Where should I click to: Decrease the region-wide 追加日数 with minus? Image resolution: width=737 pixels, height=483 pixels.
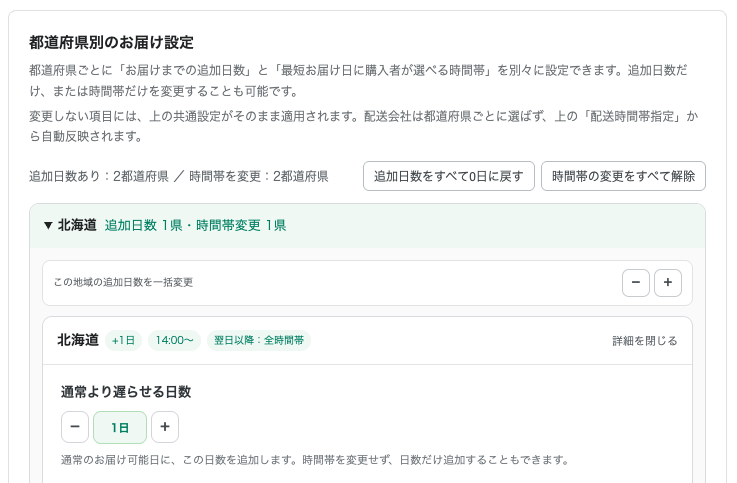pyautogui.click(x=636, y=283)
